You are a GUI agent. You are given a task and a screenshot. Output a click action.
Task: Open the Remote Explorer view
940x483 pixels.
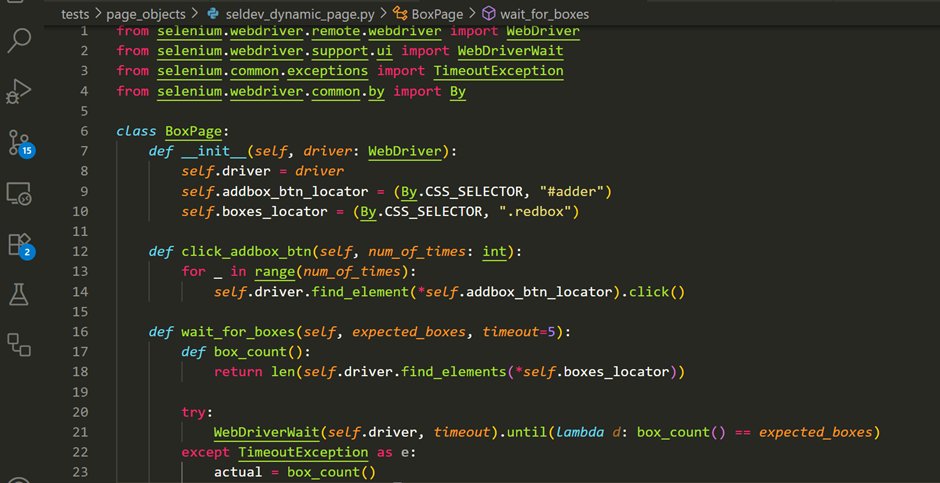pos(19,194)
